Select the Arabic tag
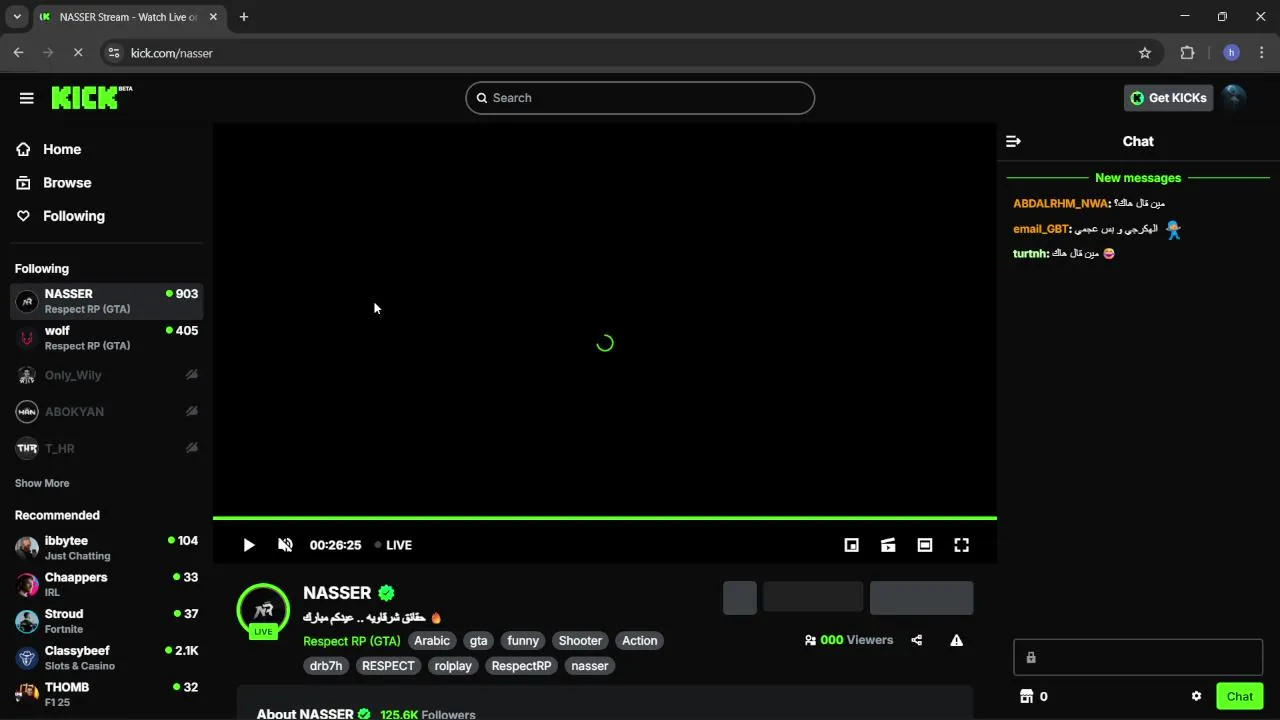The image size is (1280, 720). click(432, 641)
